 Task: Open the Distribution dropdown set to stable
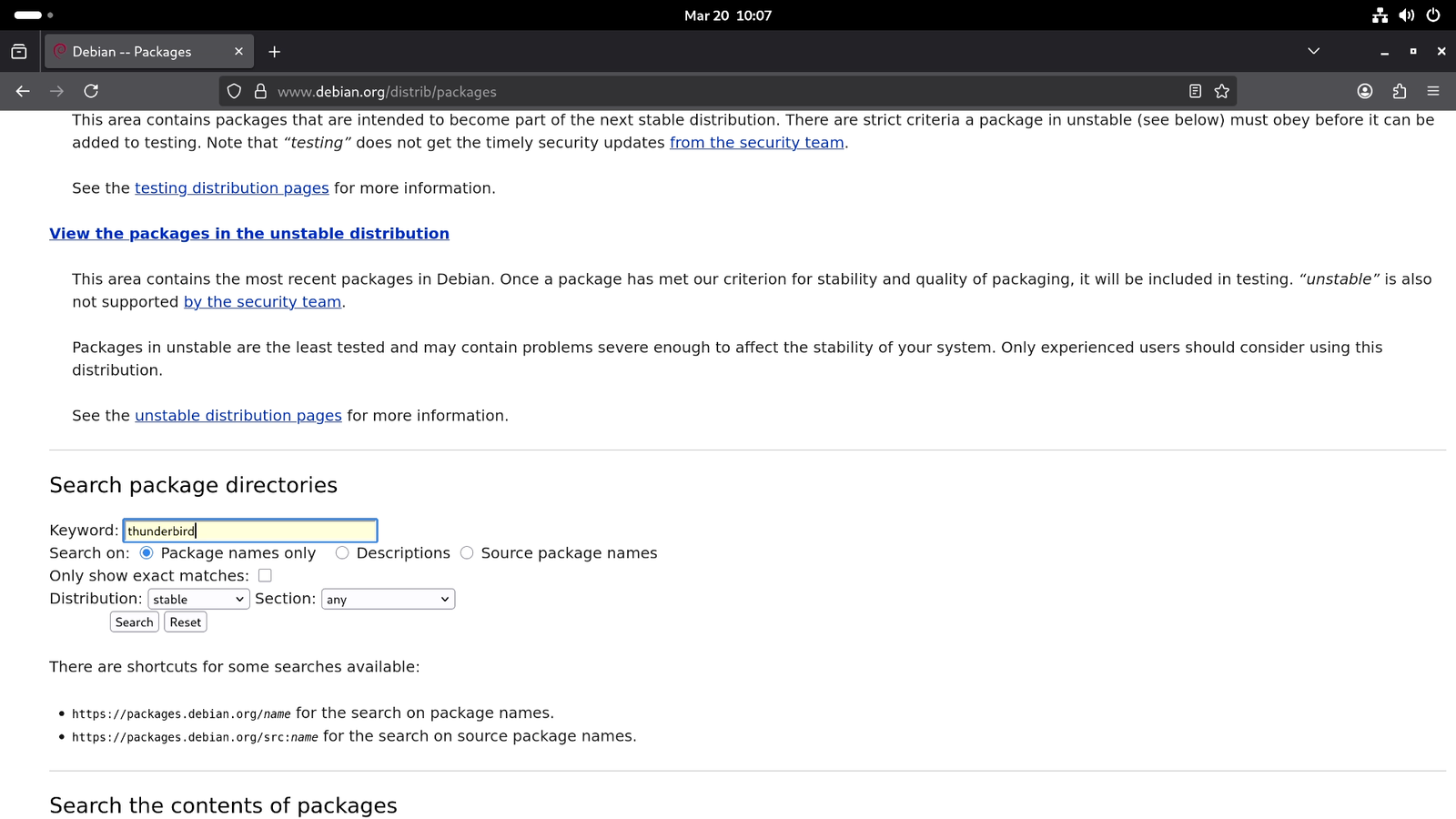point(198,599)
